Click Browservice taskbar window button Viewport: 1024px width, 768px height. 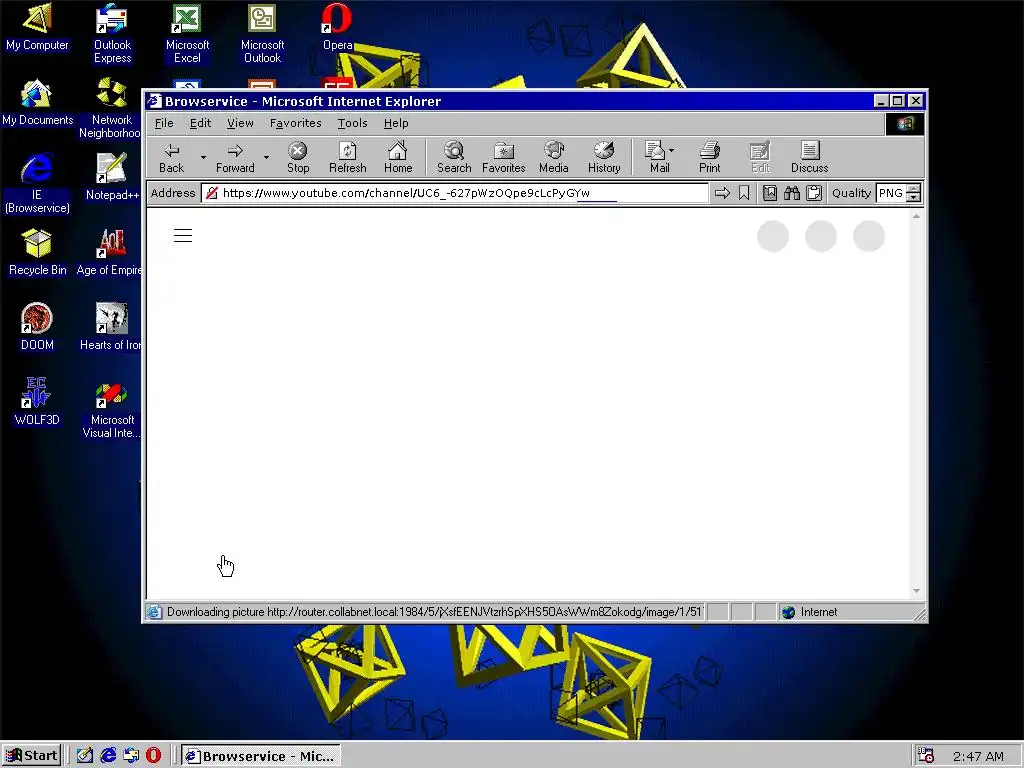261,756
